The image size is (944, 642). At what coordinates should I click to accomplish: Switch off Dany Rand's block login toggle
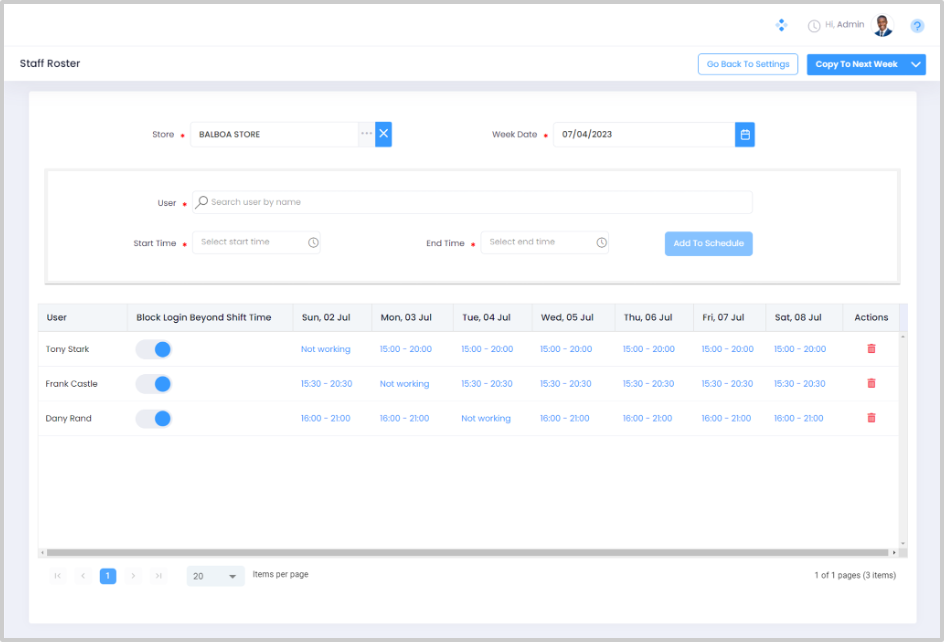click(154, 418)
